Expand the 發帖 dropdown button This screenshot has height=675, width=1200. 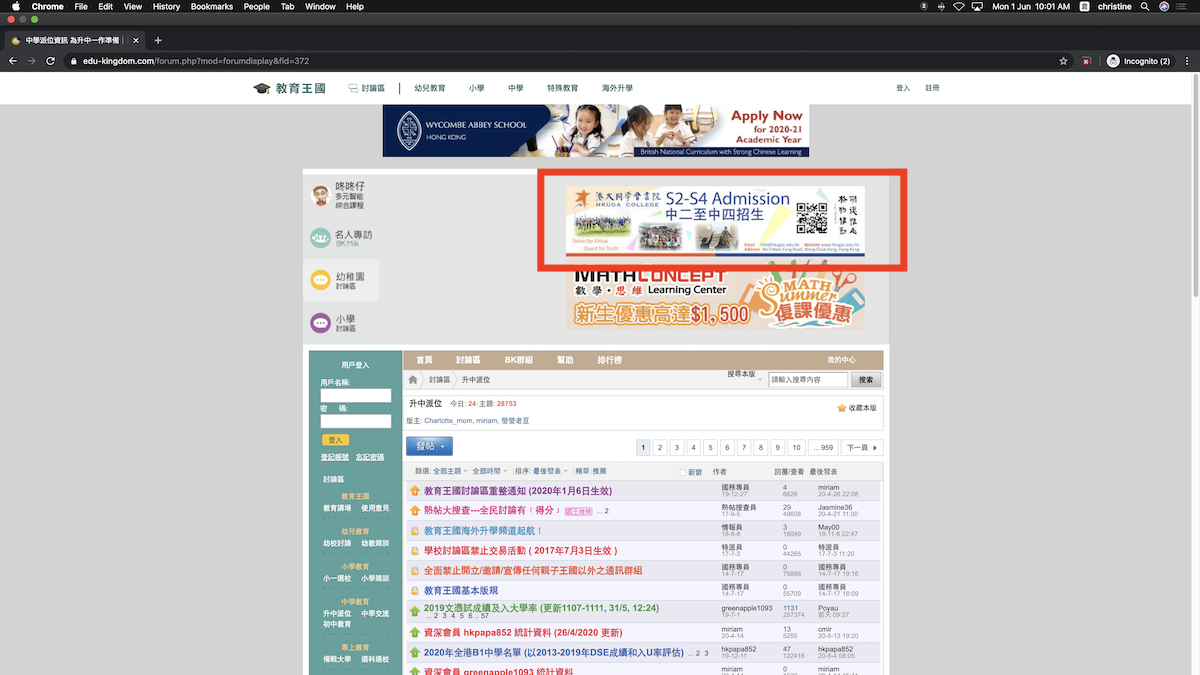point(430,446)
